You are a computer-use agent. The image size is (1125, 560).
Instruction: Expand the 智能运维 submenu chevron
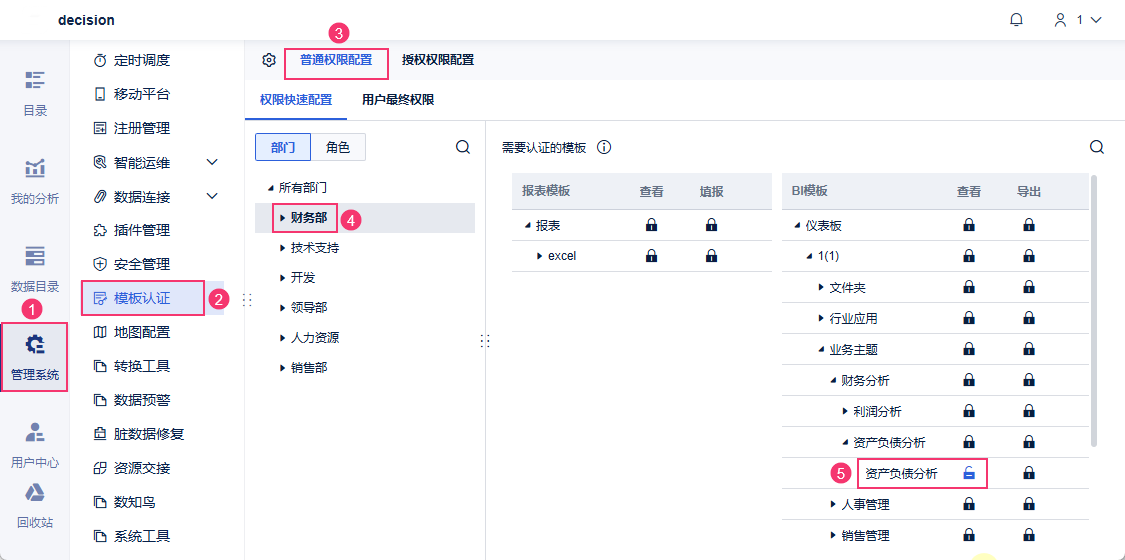click(212, 162)
